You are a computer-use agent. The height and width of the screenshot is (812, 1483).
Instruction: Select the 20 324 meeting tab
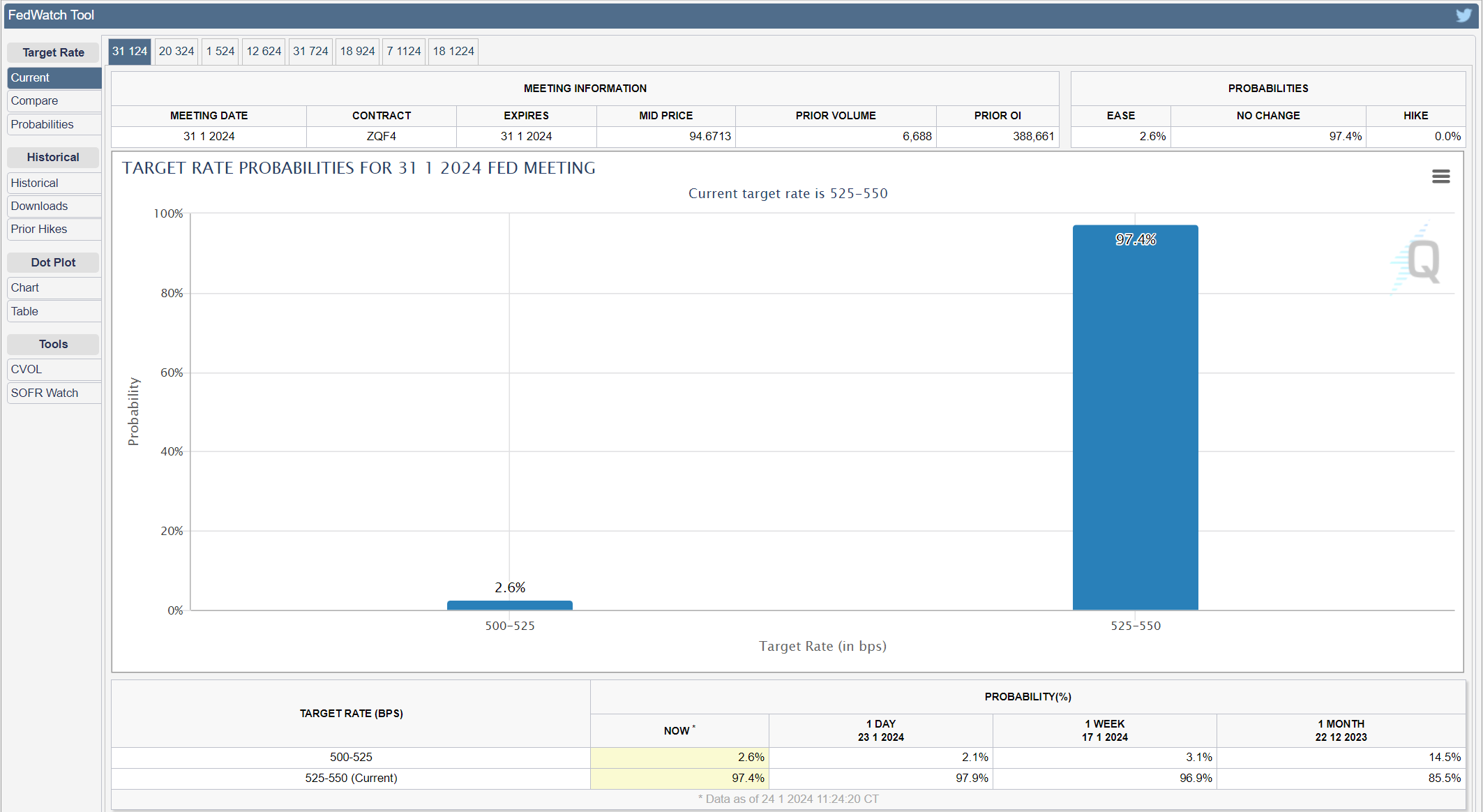pyautogui.click(x=176, y=52)
